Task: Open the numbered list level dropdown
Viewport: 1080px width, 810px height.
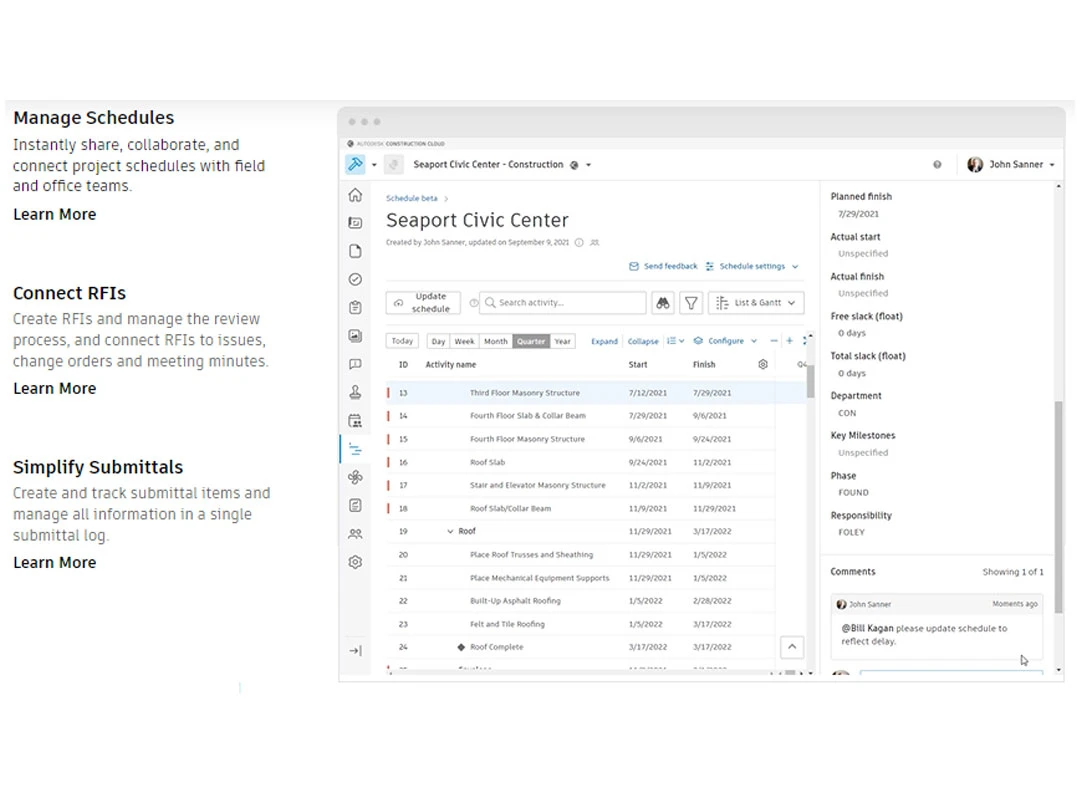Action: (675, 341)
